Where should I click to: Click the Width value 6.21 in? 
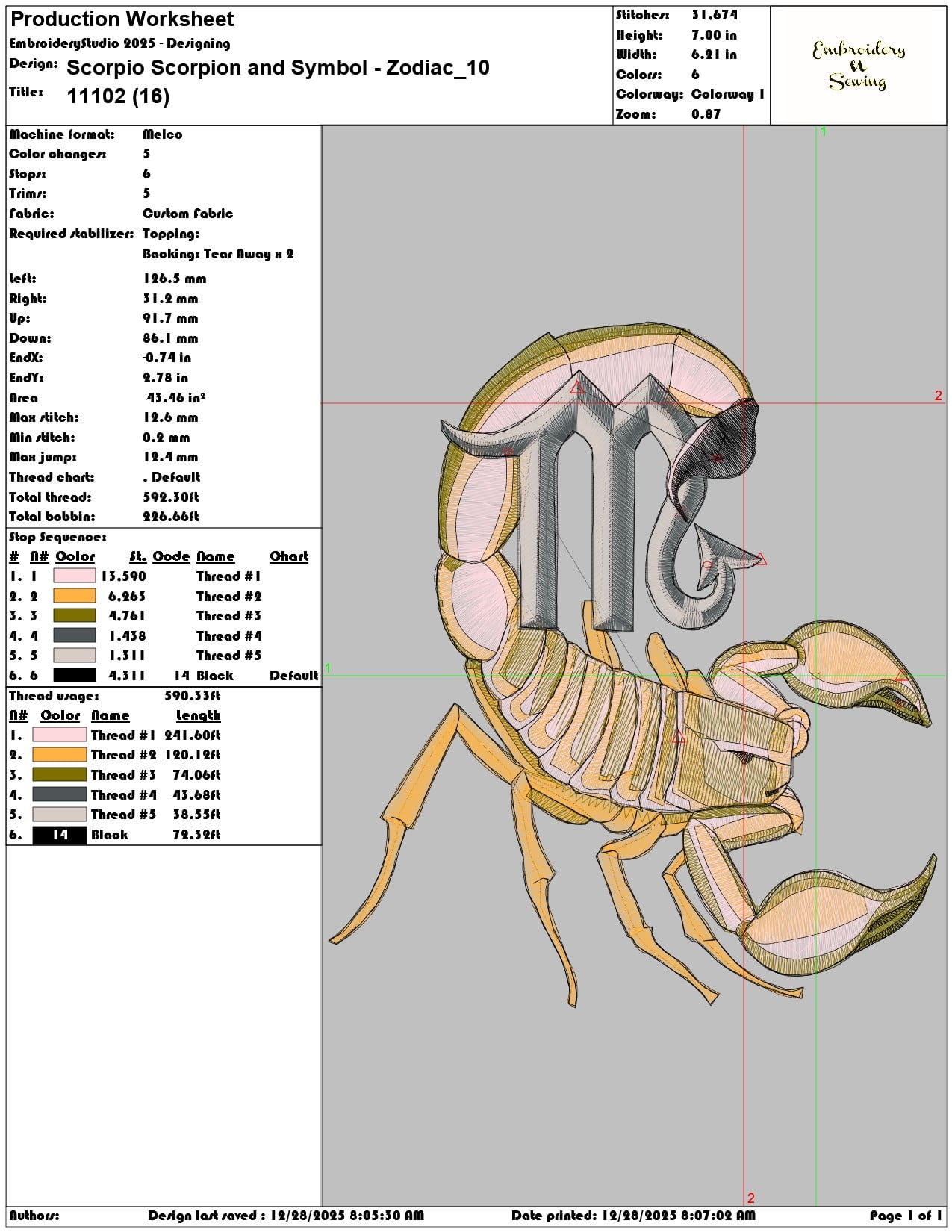point(714,55)
